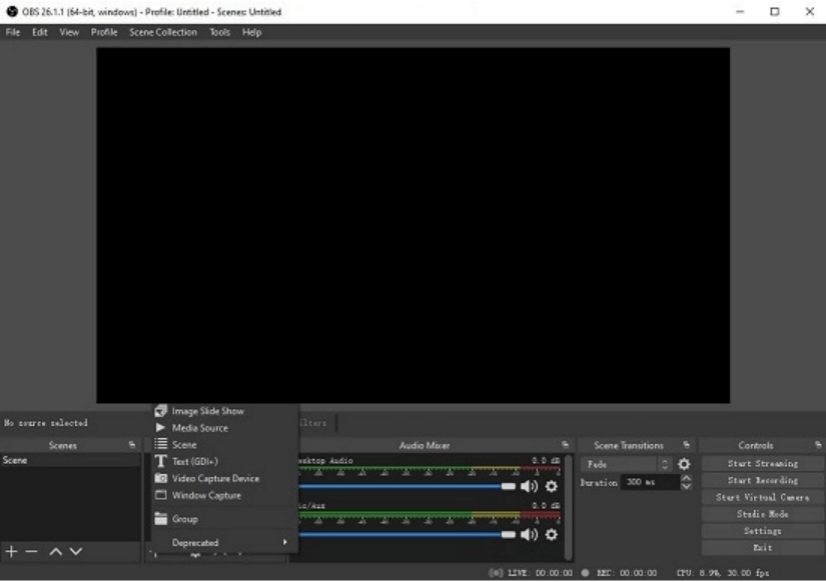The width and height of the screenshot is (826, 582).
Task: Remove selected scene with minus icon
Action: 32,551
